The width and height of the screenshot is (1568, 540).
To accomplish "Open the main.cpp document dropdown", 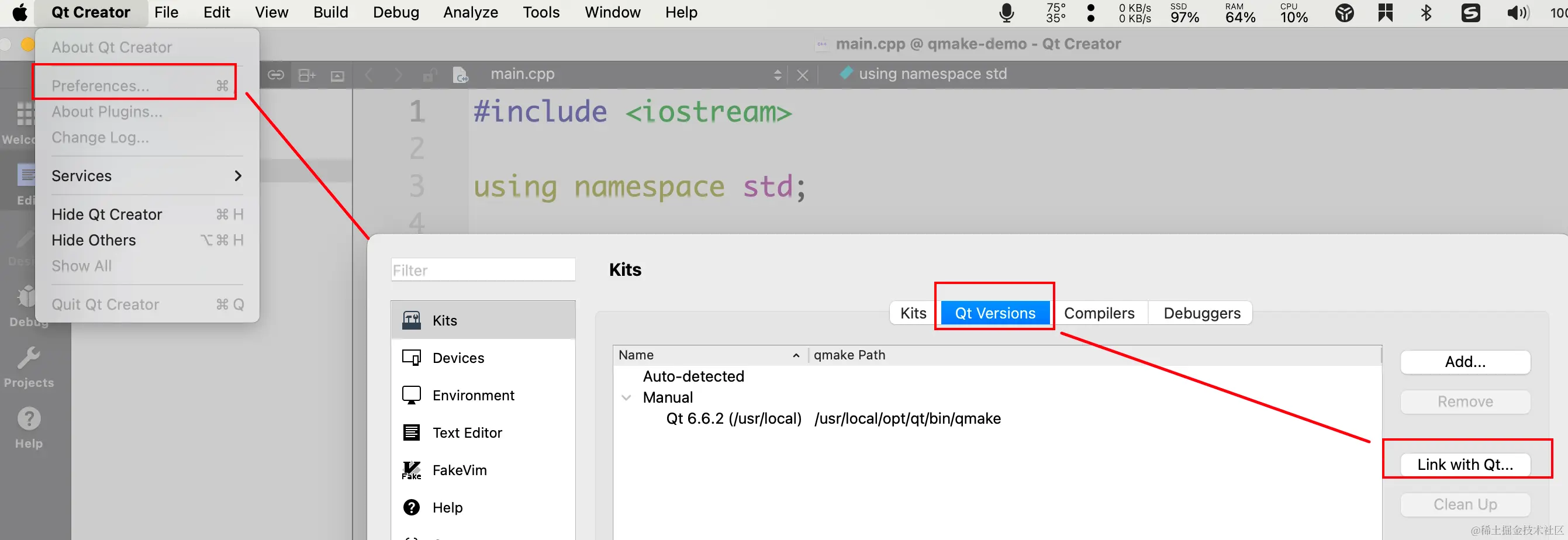I will coord(778,75).
